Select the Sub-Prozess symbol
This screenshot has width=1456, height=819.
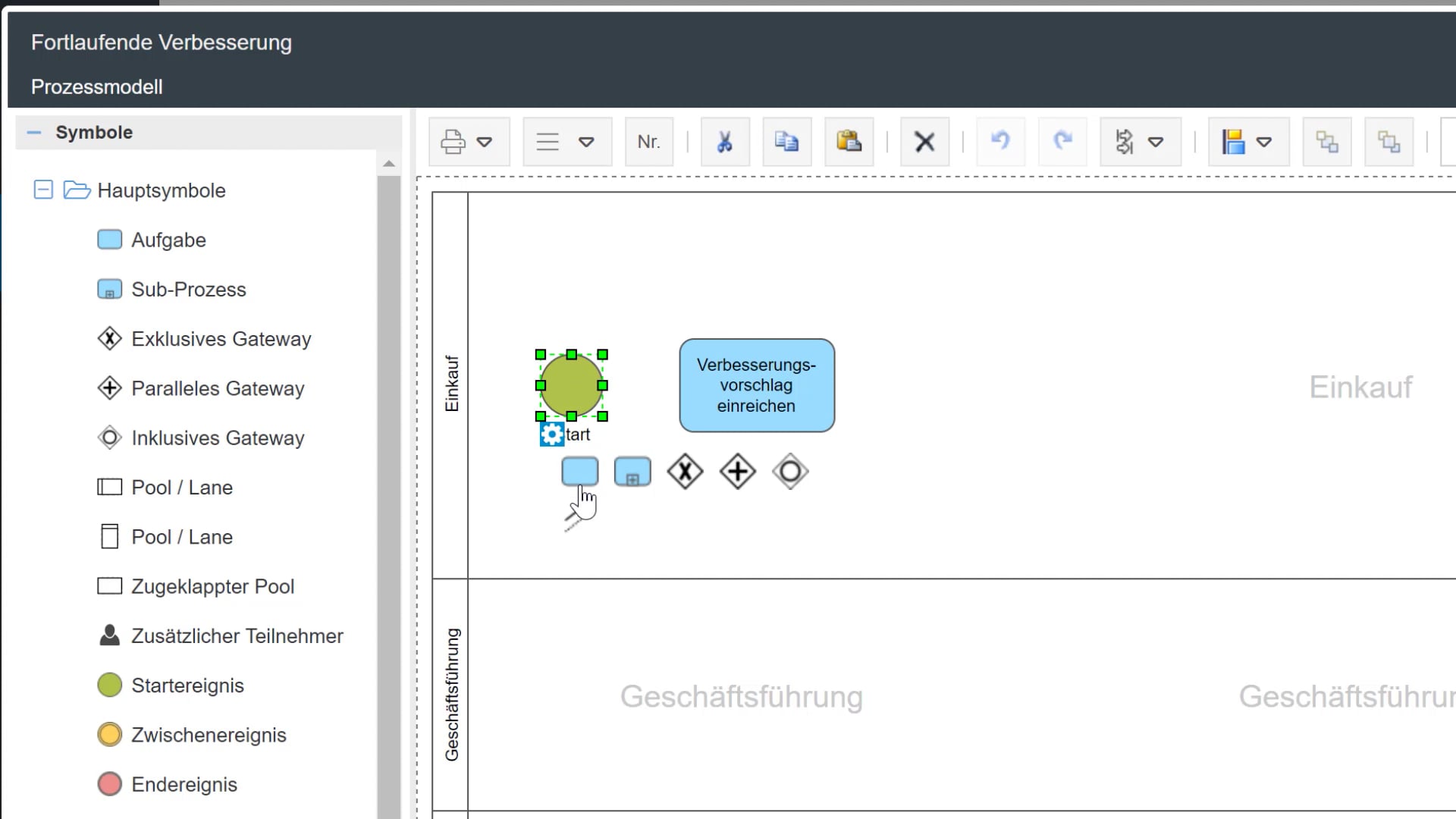188,289
